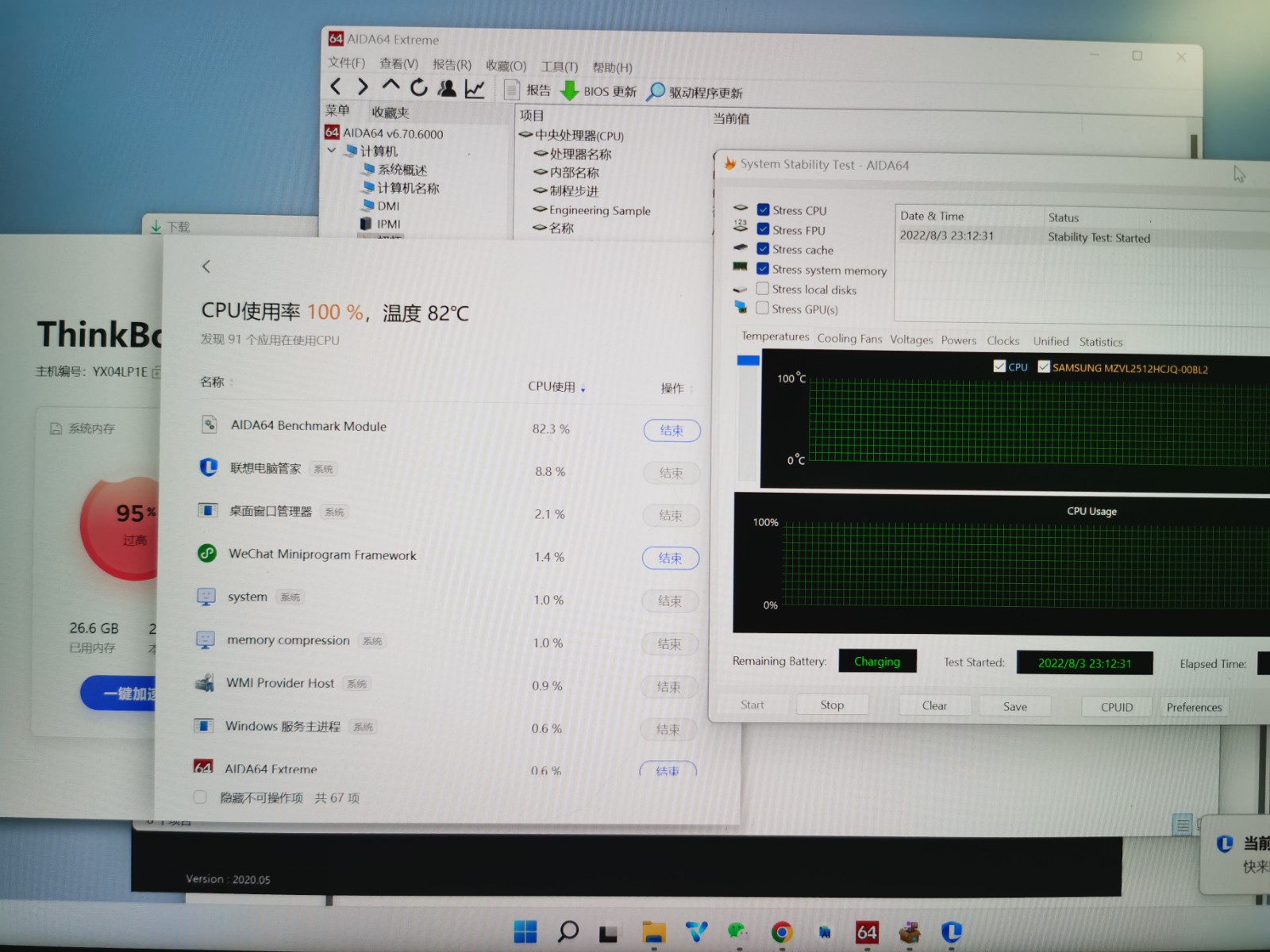Click the 驱动程序更新 driver update button

[x=695, y=92]
